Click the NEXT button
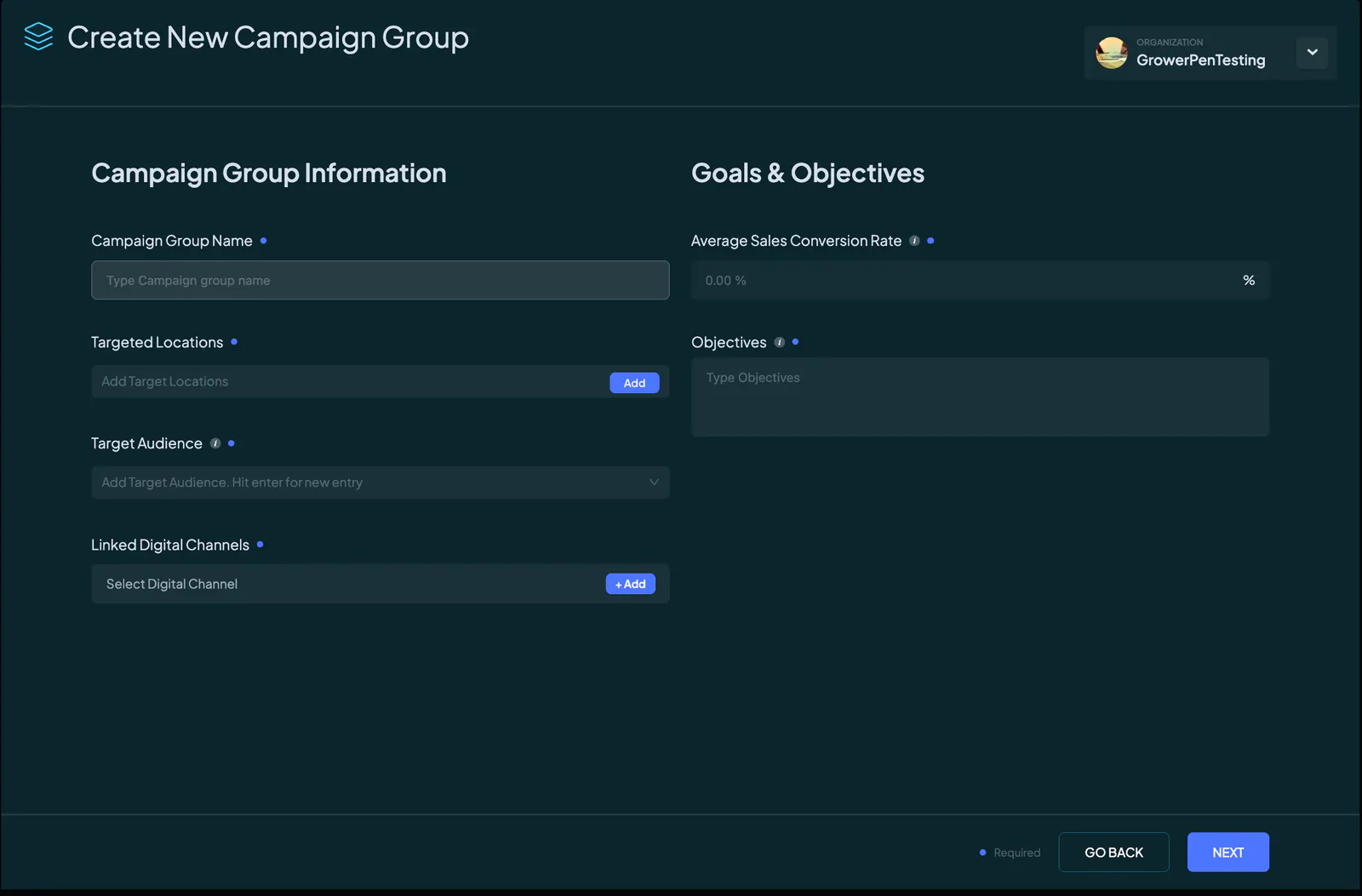 point(1228,852)
